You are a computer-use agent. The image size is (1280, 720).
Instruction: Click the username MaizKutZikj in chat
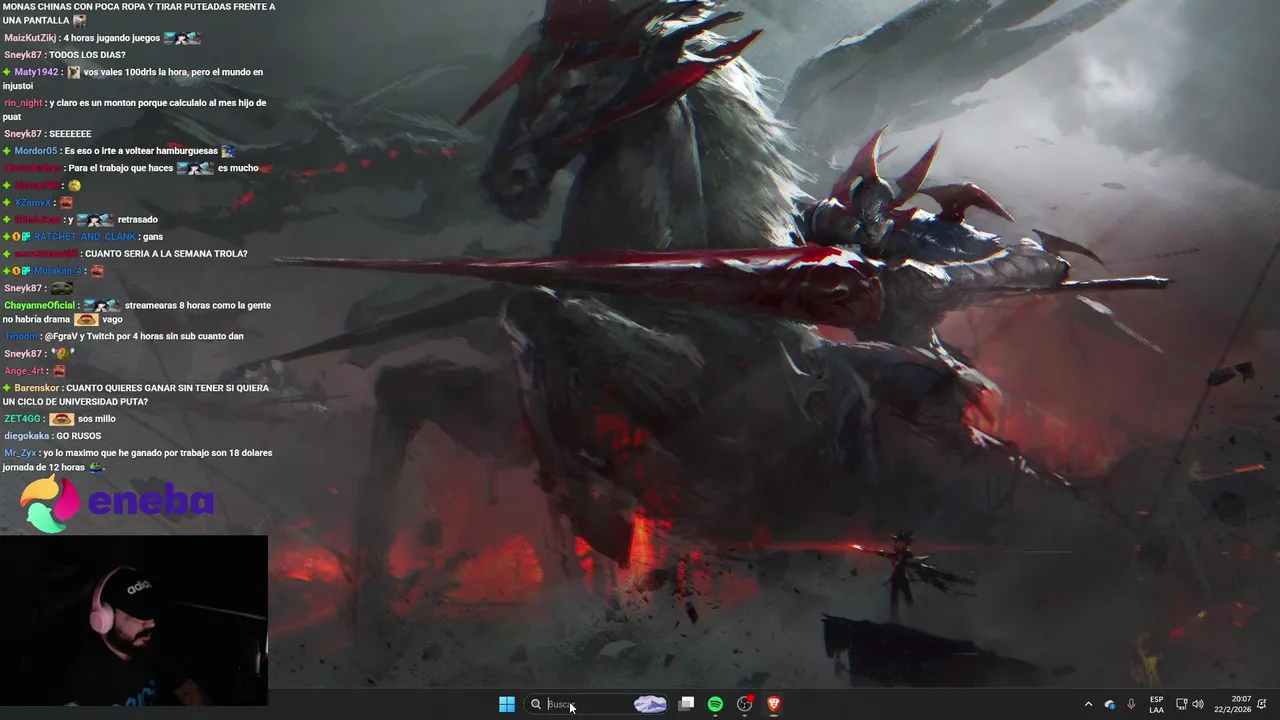pos(31,38)
